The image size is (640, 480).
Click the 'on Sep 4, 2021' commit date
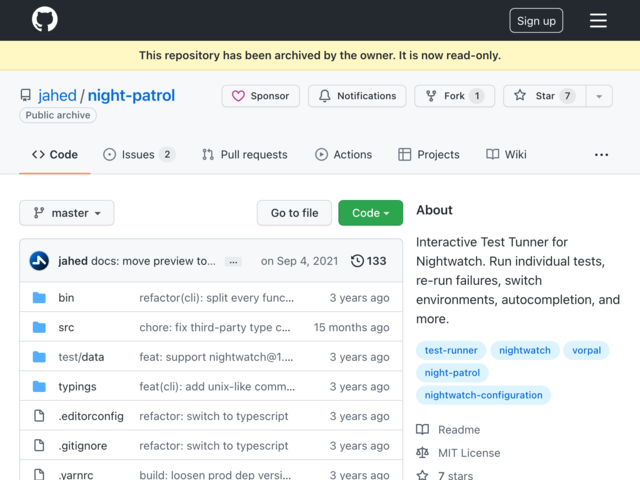point(299,261)
